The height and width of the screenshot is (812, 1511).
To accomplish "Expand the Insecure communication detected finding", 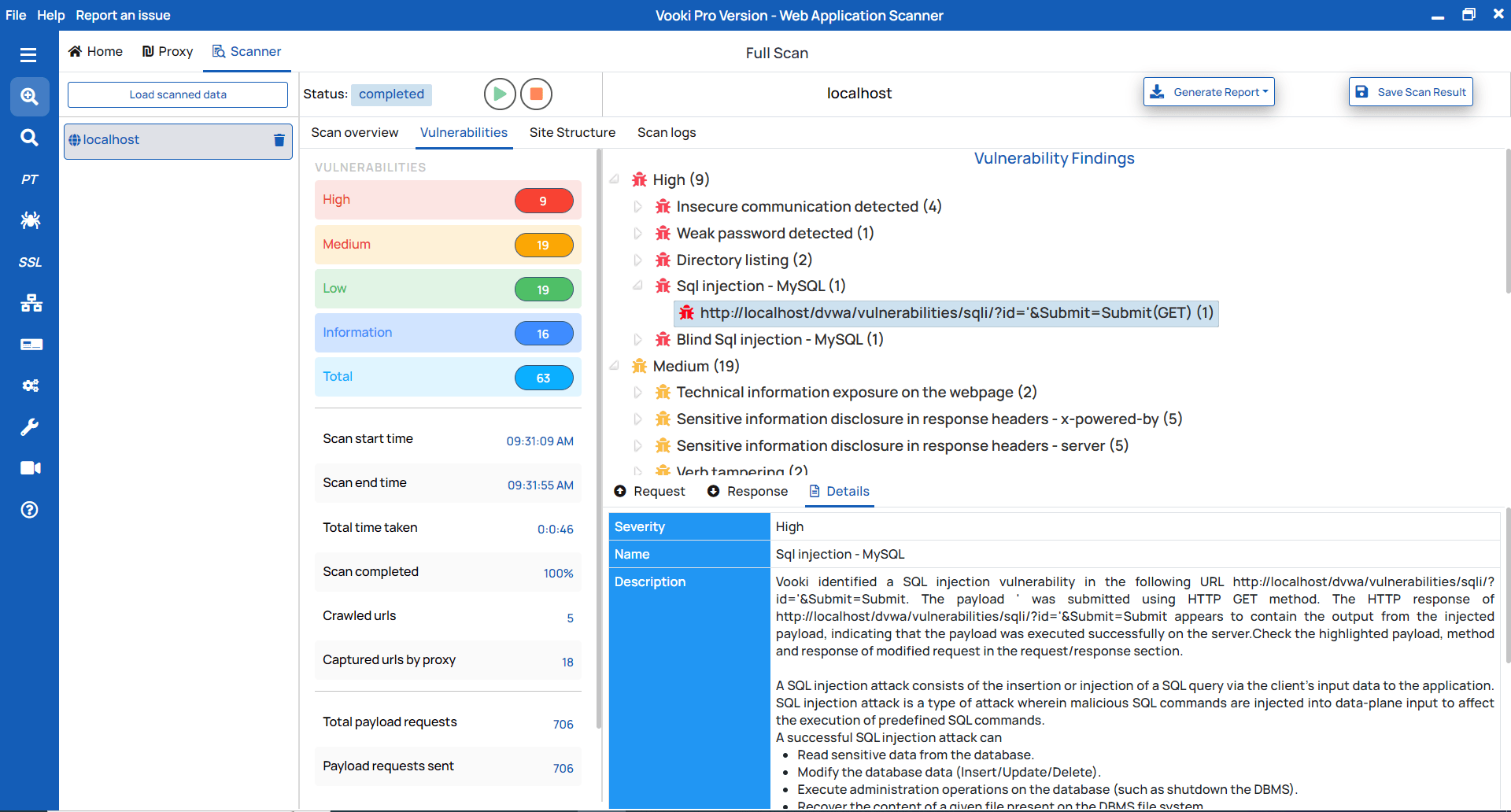I will click(637, 206).
